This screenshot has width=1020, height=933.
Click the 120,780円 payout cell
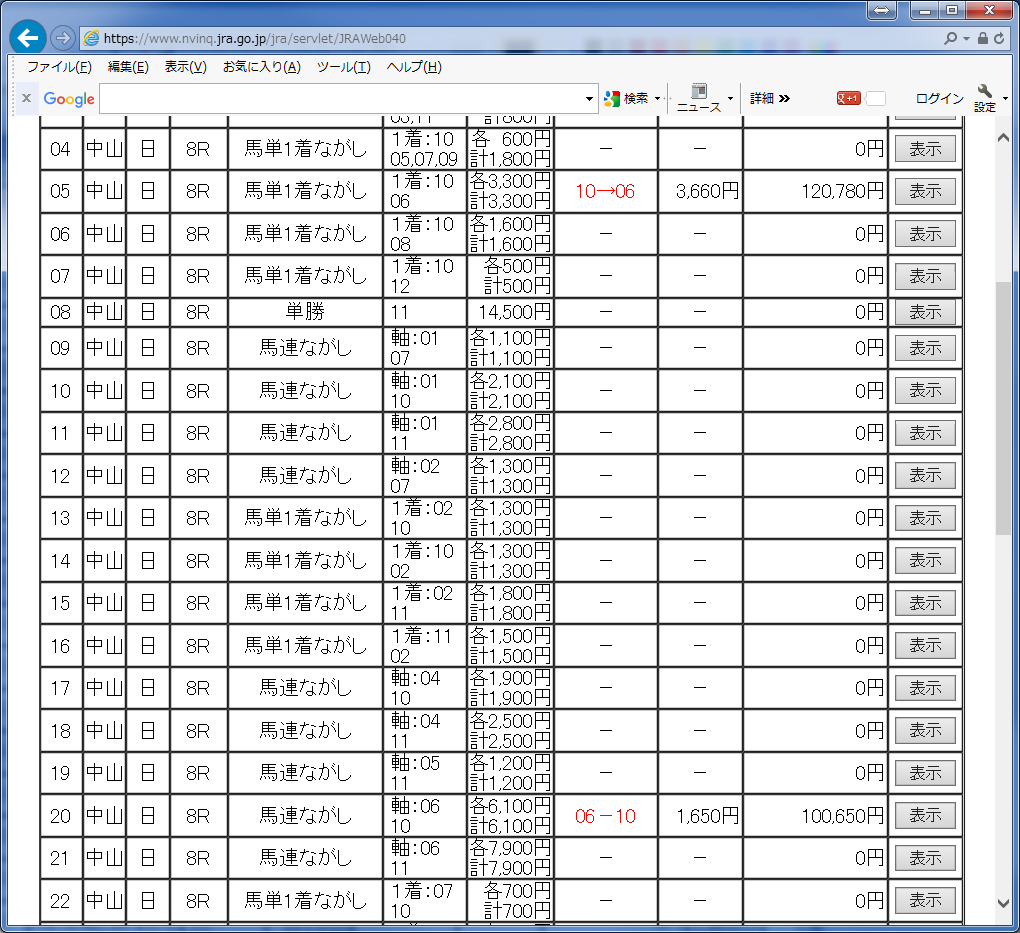tap(815, 191)
